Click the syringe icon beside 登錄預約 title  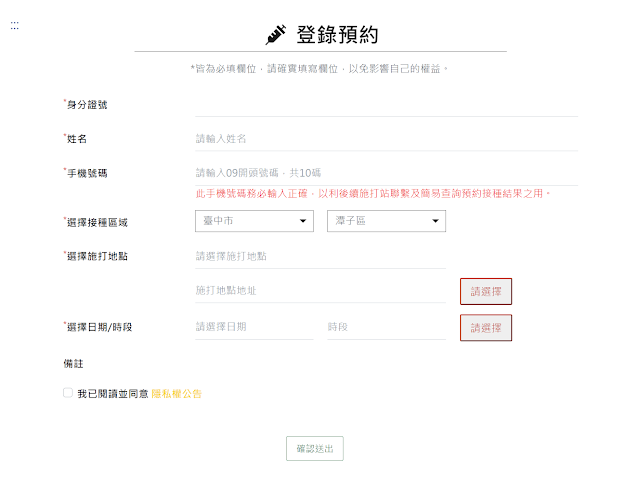[276, 35]
